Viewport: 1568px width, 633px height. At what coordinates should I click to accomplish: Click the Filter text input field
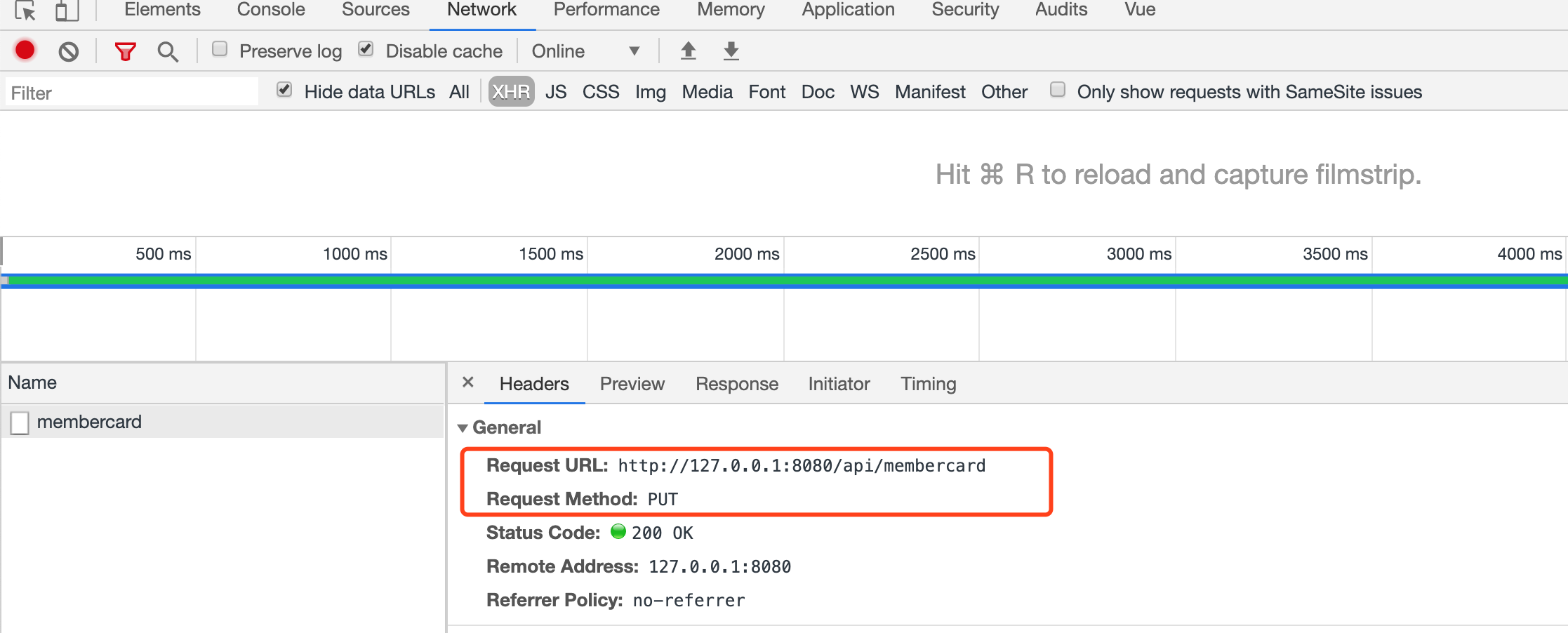[x=132, y=93]
